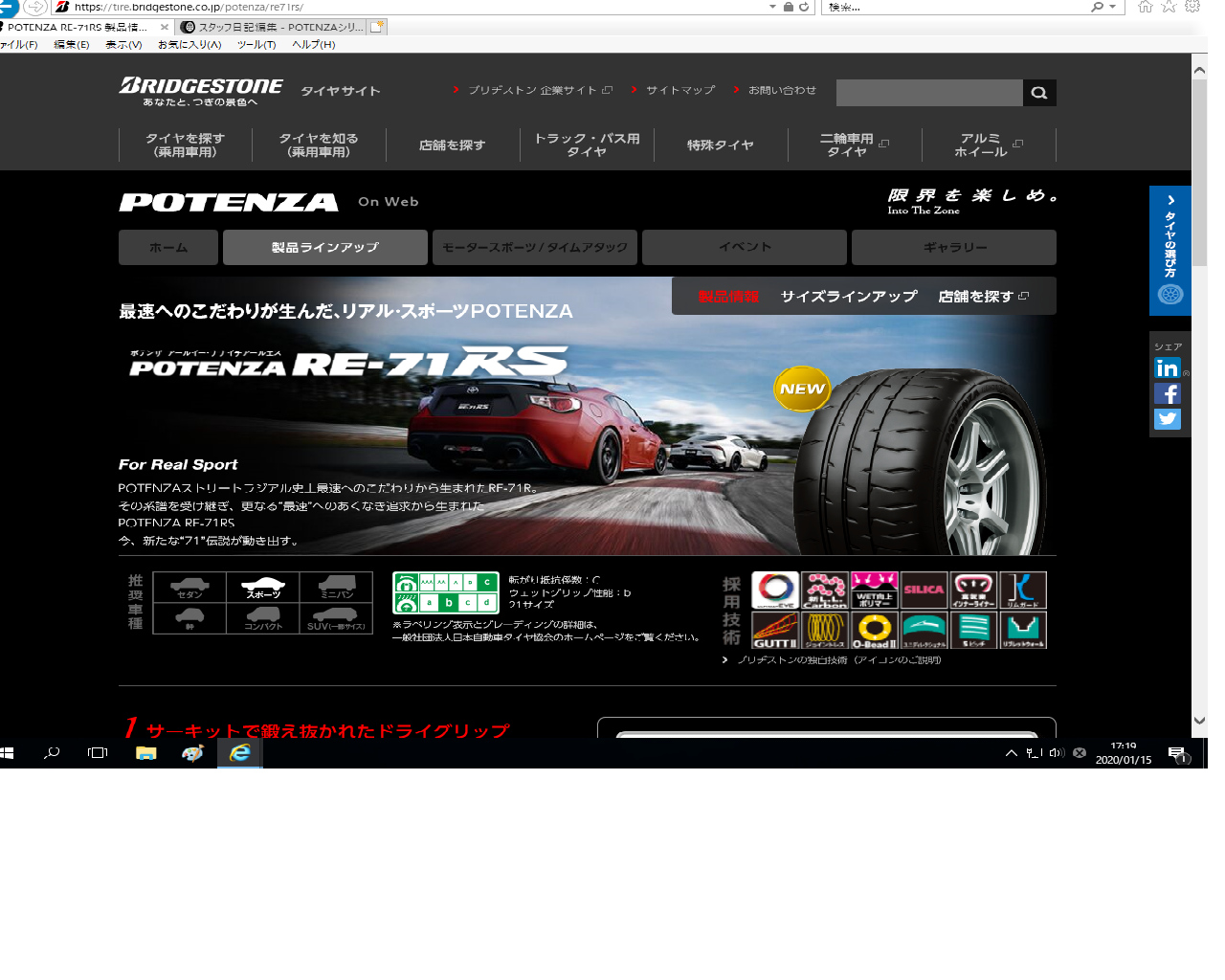
Task: Click the お問い合わせ link in the header
Action: [781, 90]
